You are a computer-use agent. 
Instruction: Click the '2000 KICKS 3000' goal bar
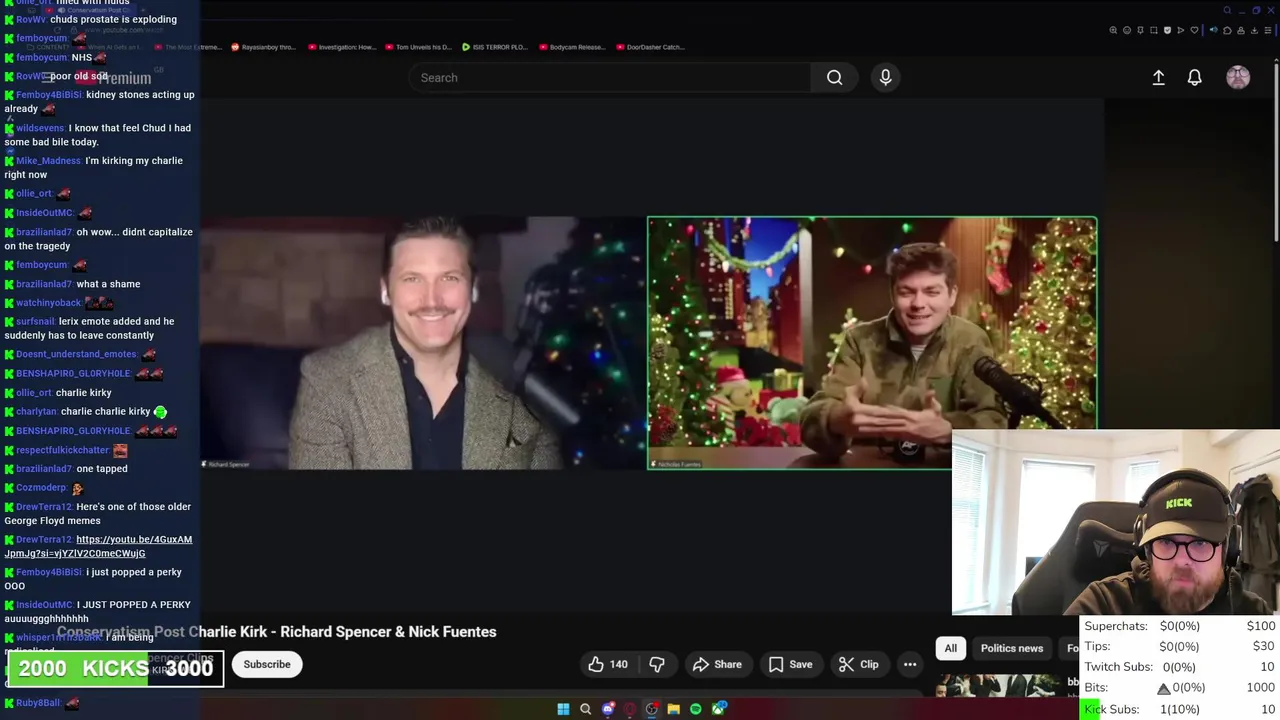pyautogui.click(x=115, y=669)
